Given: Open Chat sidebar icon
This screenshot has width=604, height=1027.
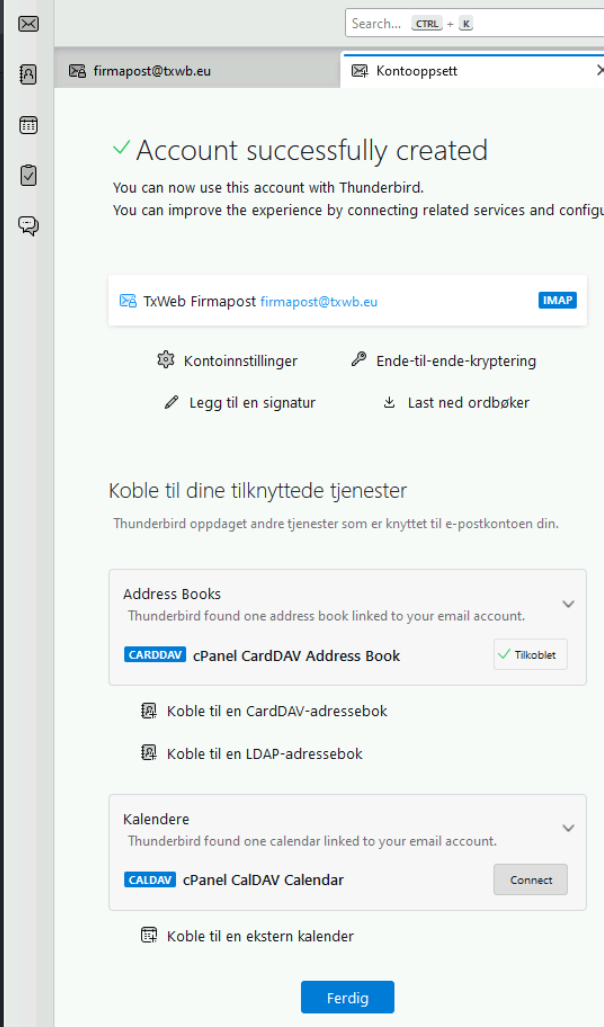Looking at the screenshot, I should pos(28,226).
